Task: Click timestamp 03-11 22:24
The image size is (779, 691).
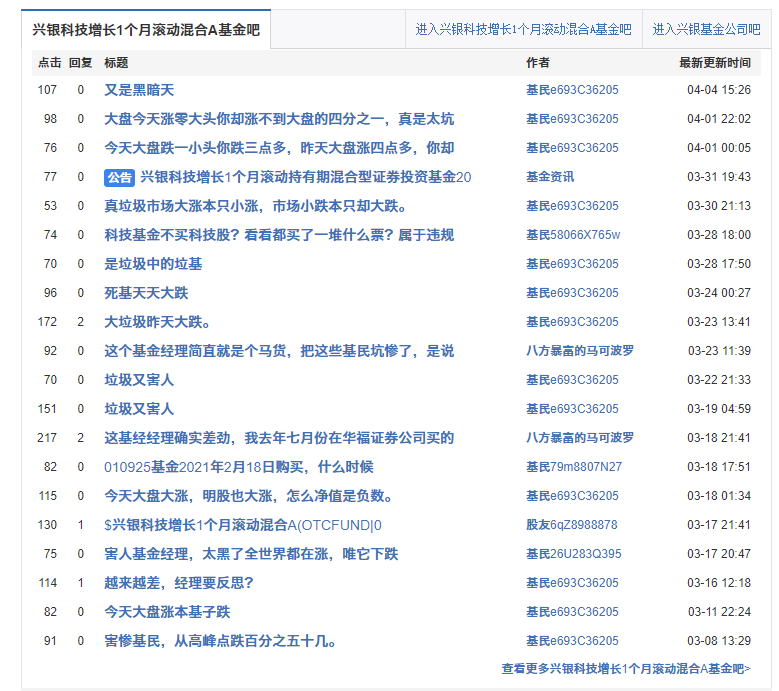Action: point(719,612)
